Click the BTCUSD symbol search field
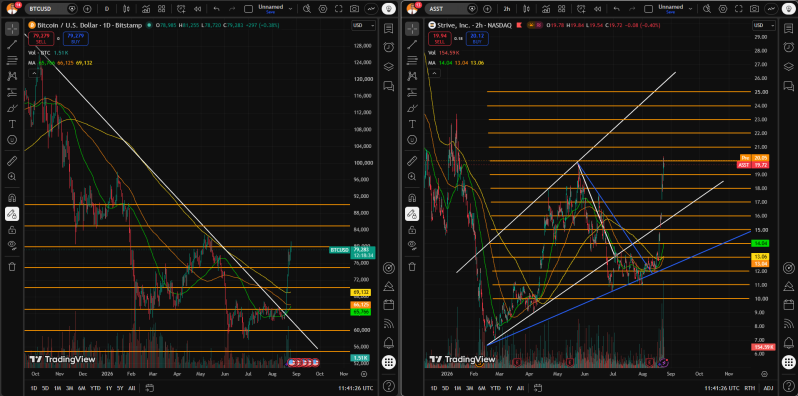This screenshot has height=396, width=798. [45, 9]
